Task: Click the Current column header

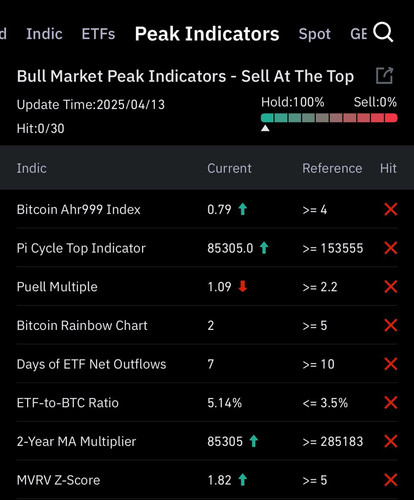Action: click(229, 168)
